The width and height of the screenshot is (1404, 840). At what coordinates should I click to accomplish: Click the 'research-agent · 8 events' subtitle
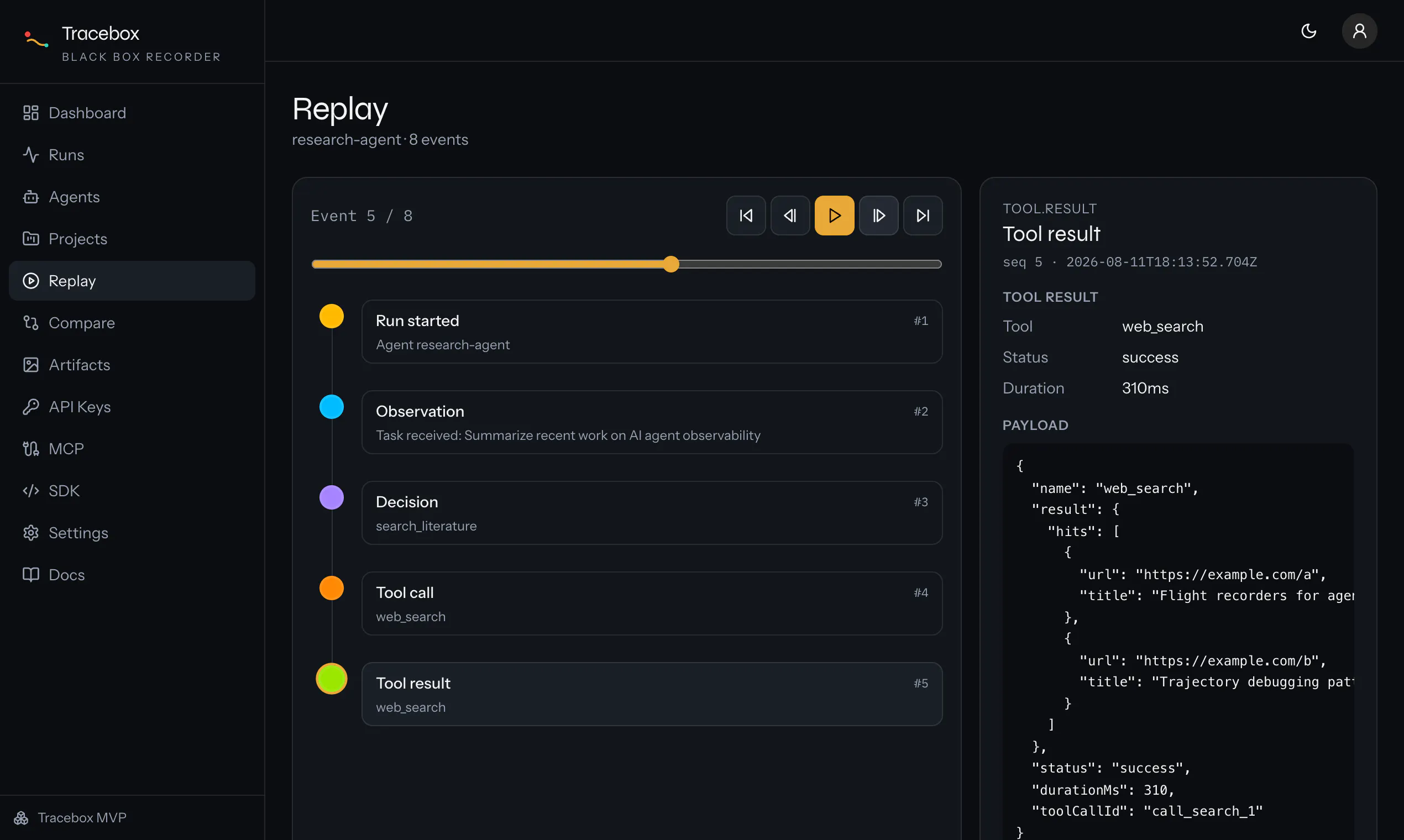pos(380,140)
